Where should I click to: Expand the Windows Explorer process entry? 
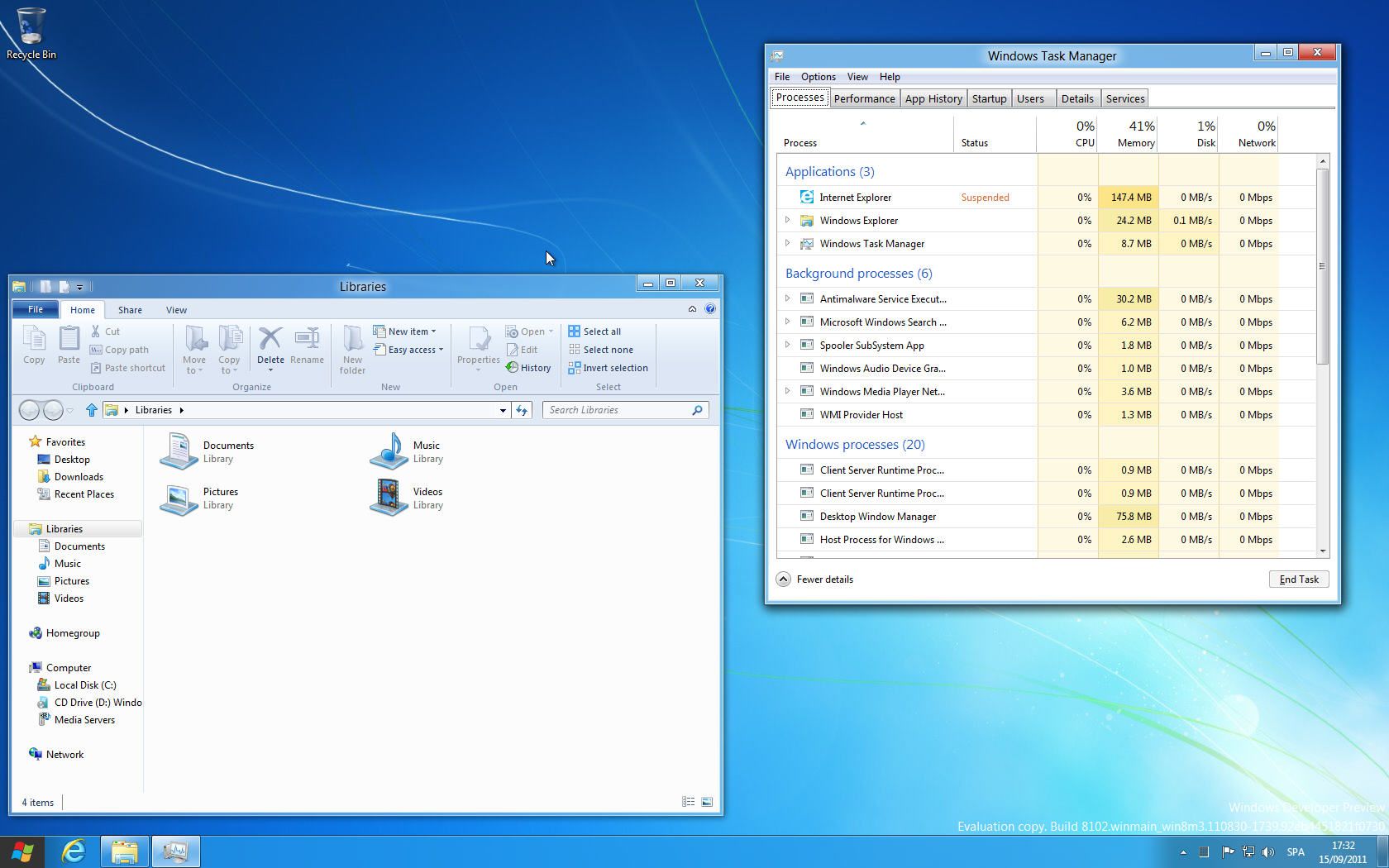pyautogui.click(x=787, y=221)
